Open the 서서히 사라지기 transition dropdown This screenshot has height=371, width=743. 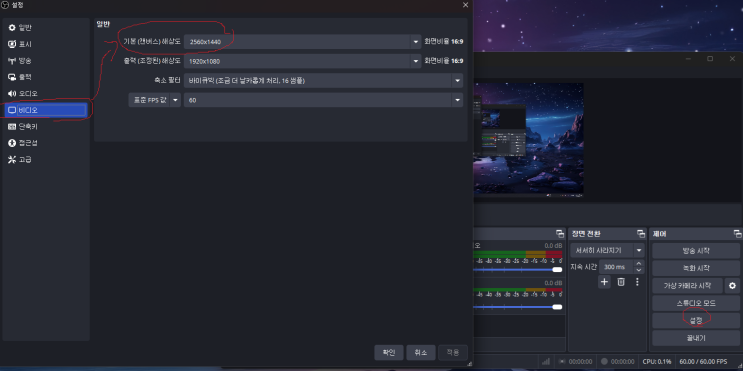click(607, 250)
